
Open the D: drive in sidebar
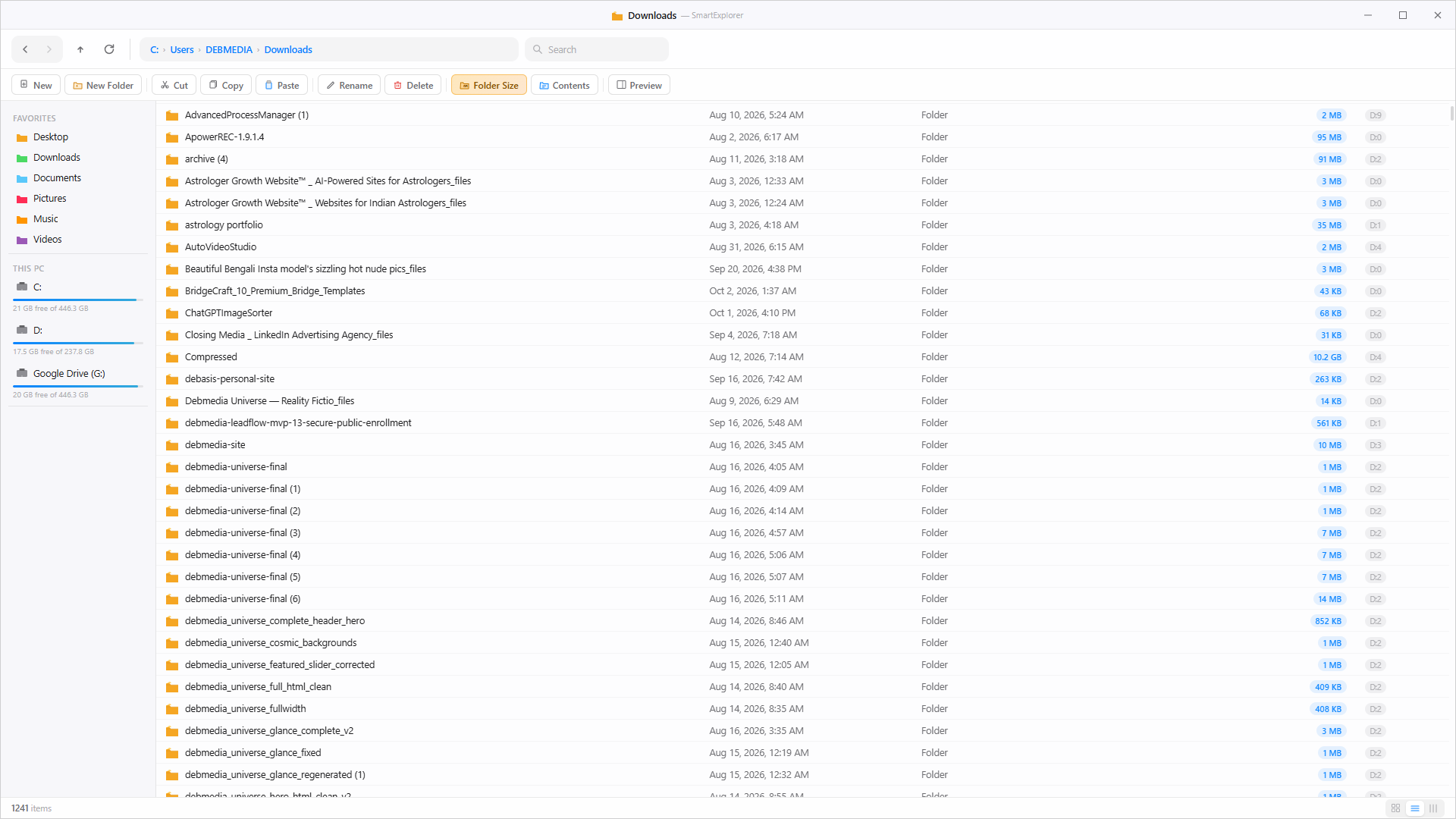(x=77, y=331)
